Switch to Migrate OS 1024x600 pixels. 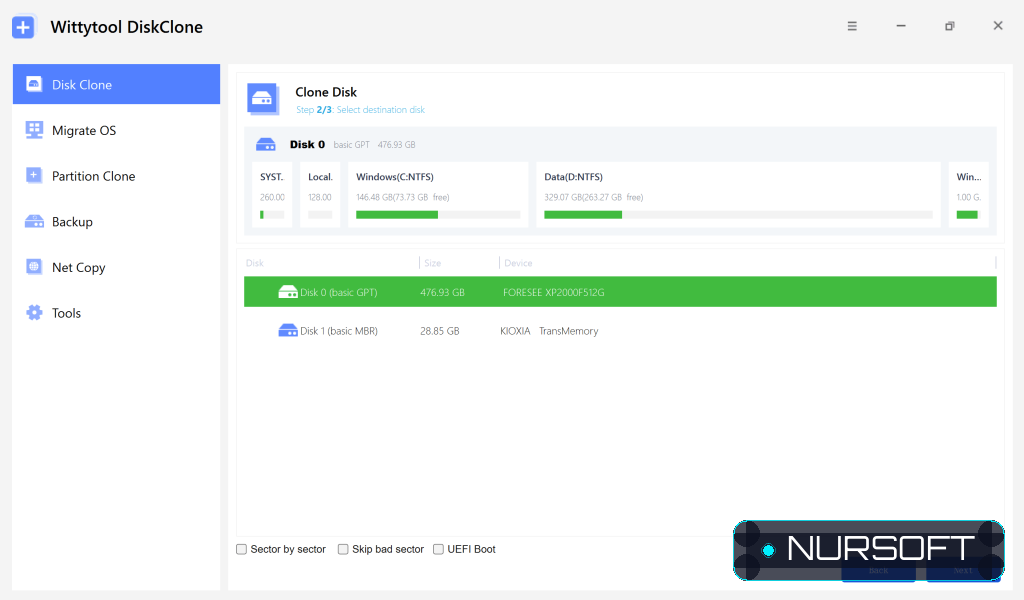pyautogui.click(x=116, y=130)
